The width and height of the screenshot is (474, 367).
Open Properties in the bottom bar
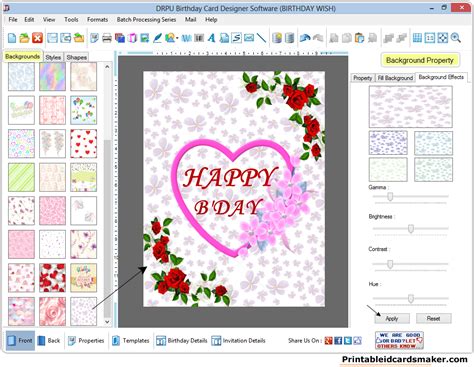coord(86,341)
